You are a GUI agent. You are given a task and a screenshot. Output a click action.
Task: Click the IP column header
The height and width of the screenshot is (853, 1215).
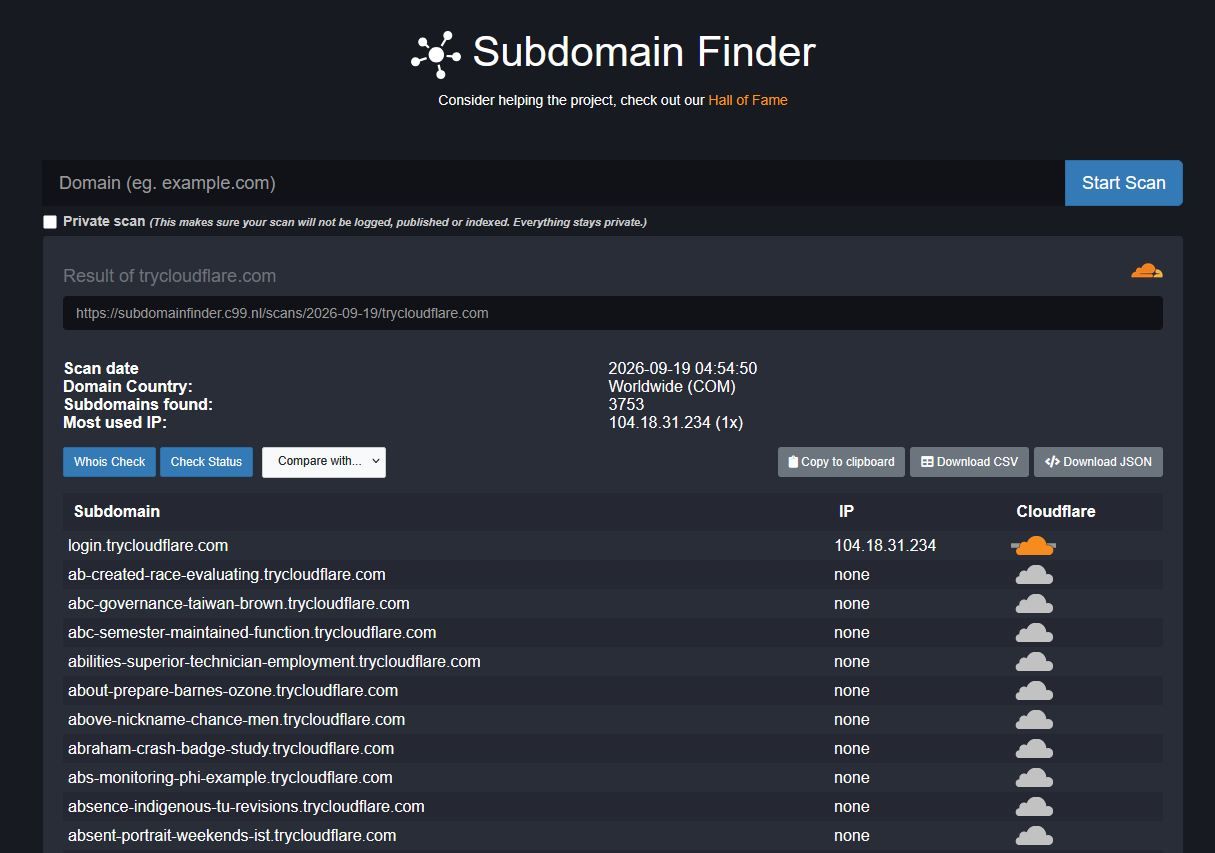(x=846, y=511)
